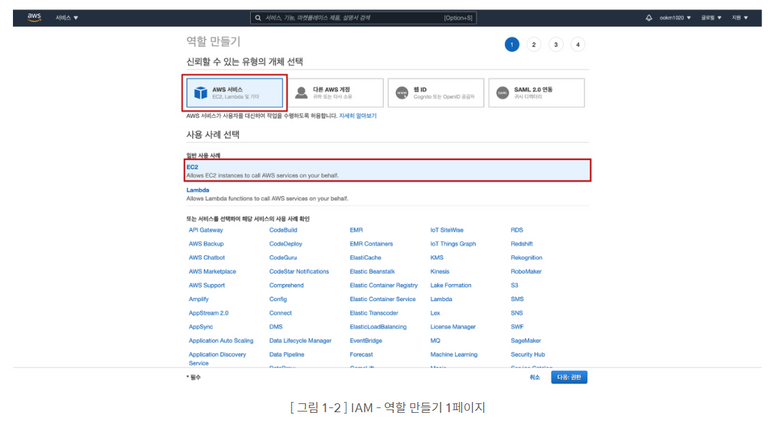Click the 다음: 권한 button
The image size is (768, 438).
(569, 377)
